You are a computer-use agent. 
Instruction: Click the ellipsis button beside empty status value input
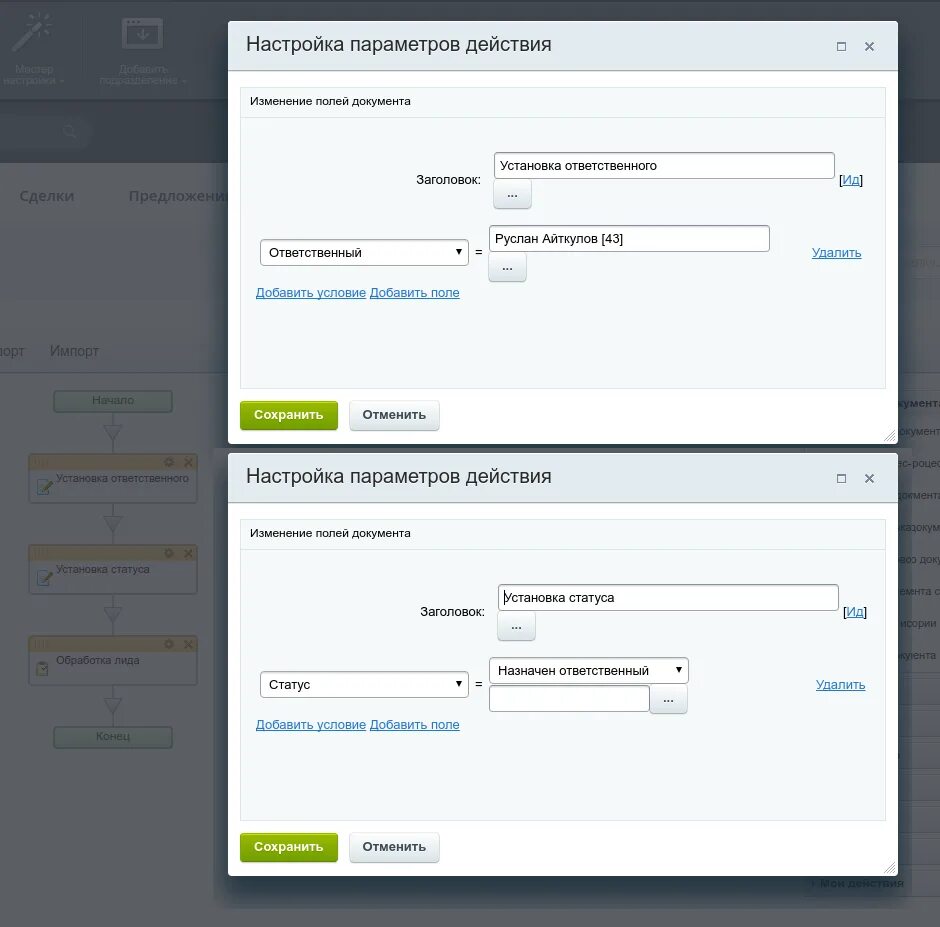coord(668,699)
